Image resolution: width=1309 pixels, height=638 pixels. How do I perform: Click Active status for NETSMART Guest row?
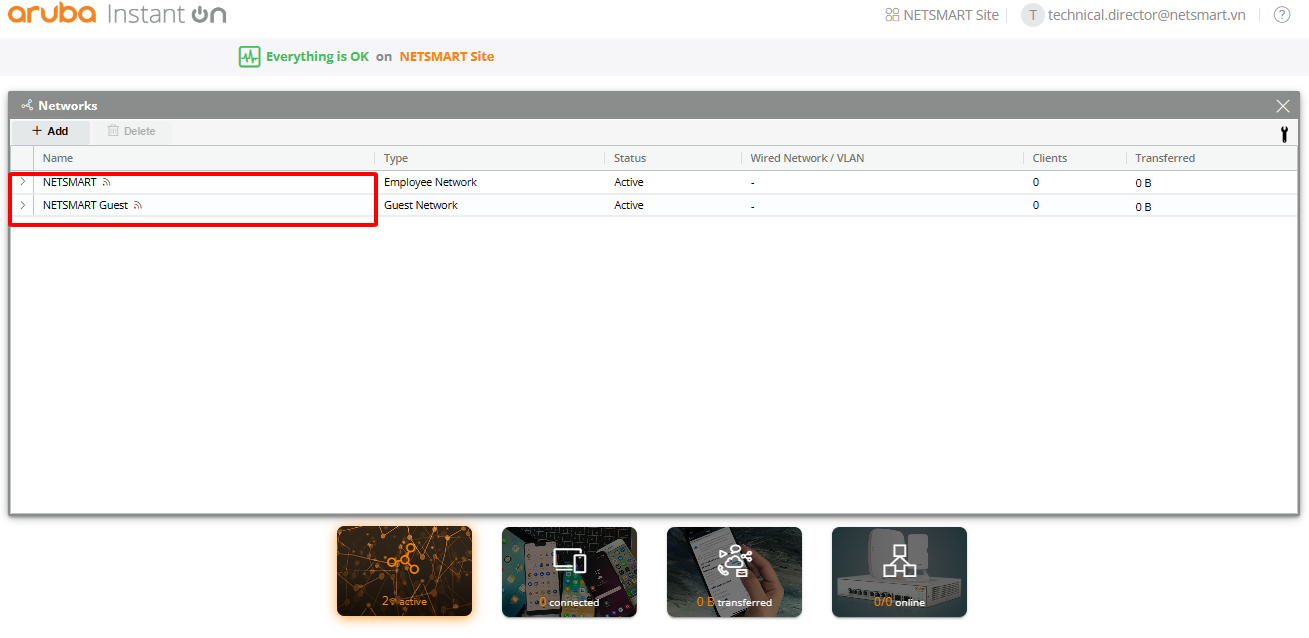(629, 205)
